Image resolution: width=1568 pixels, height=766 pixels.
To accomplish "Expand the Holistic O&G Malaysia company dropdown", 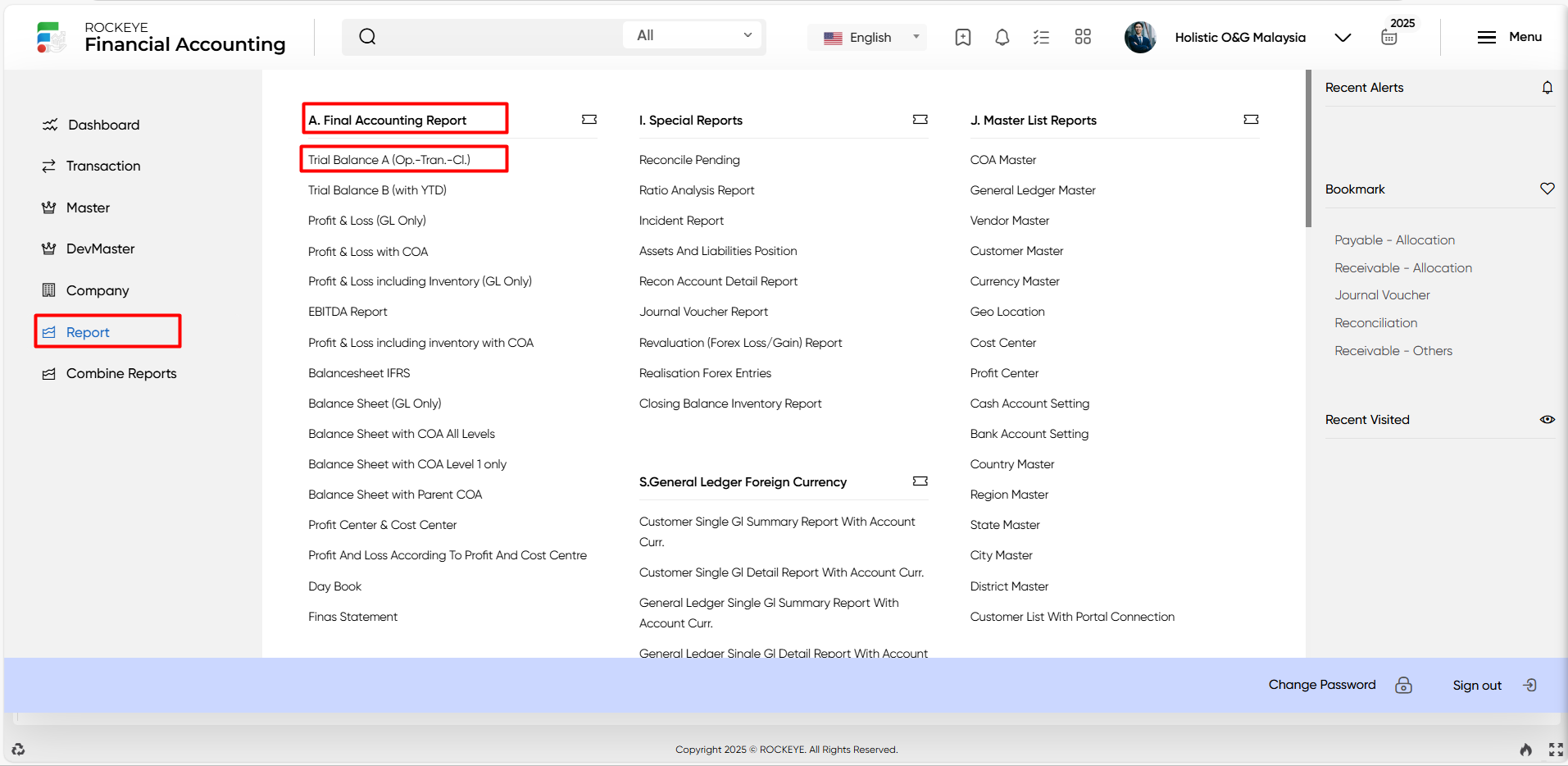I will pos(1343,38).
